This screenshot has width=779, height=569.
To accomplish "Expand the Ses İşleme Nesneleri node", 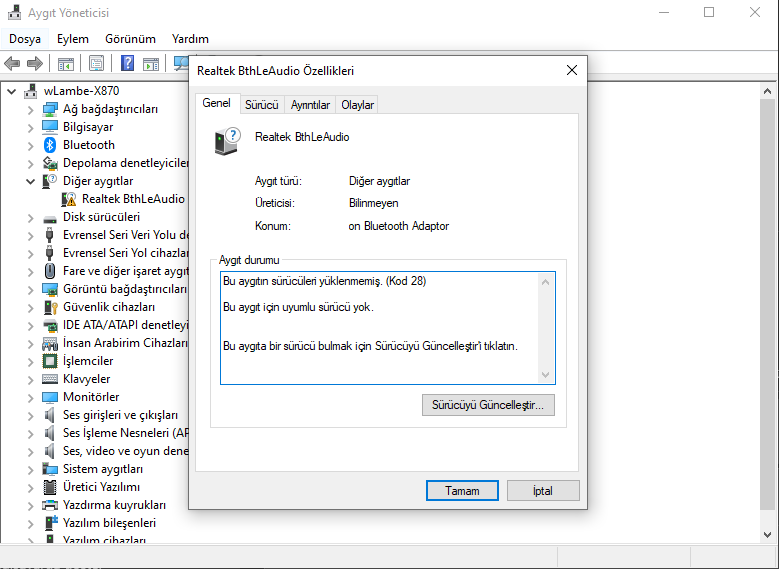I will point(30,433).
